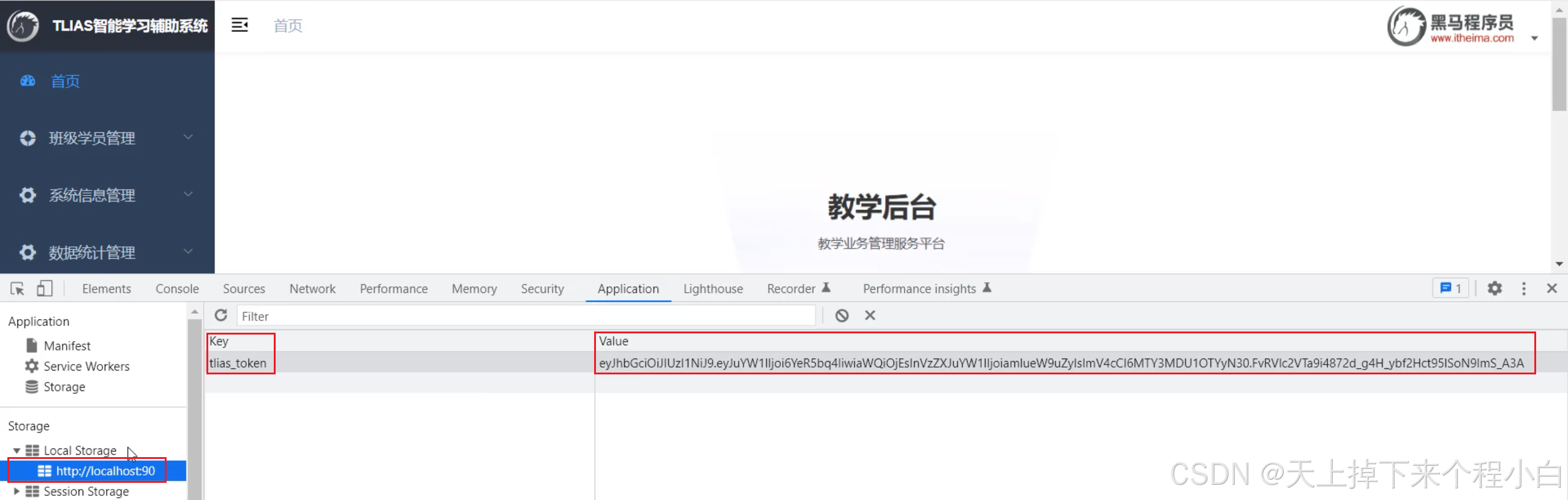Select Storage under Application section

64,387
